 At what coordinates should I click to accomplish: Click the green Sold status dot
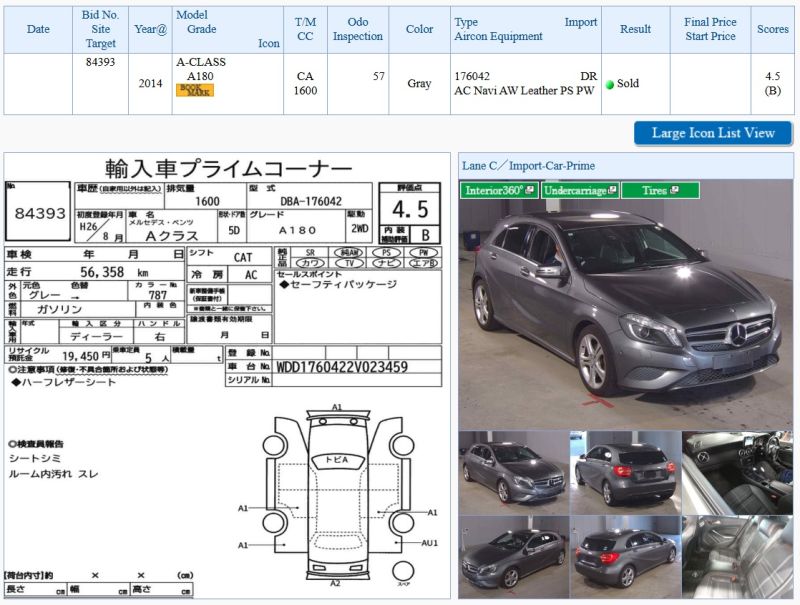(x=609, y=84)
